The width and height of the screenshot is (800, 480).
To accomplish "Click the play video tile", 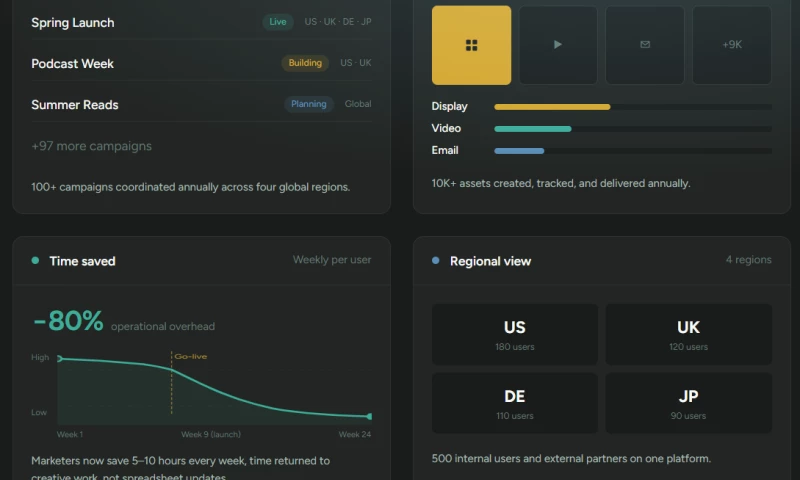I will click(x=558, y=45).
